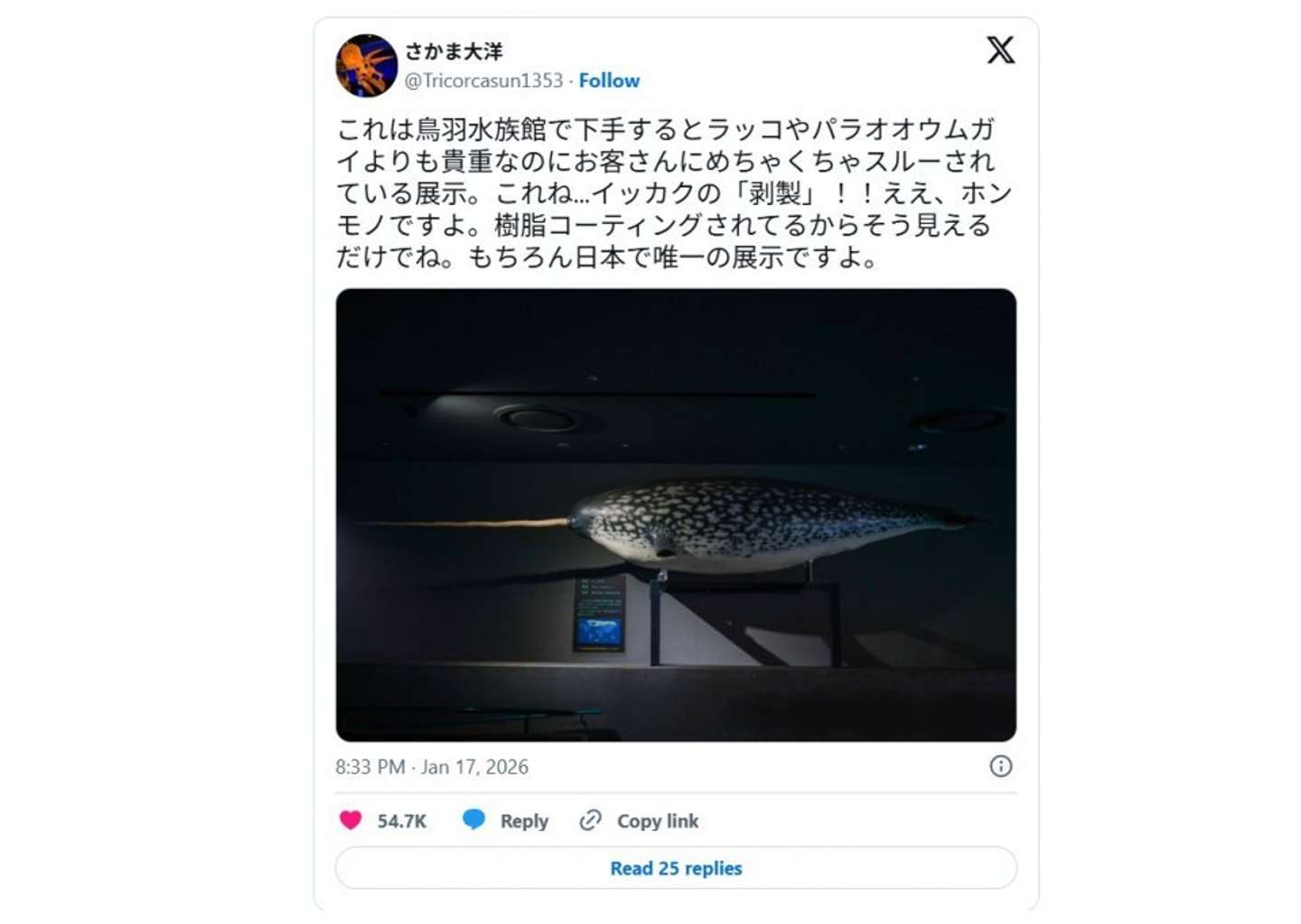Click the Reply text label
Image resolution: width=1301 pixels, height=924 pixels.
pyautogui.click(x=524, y=821)
